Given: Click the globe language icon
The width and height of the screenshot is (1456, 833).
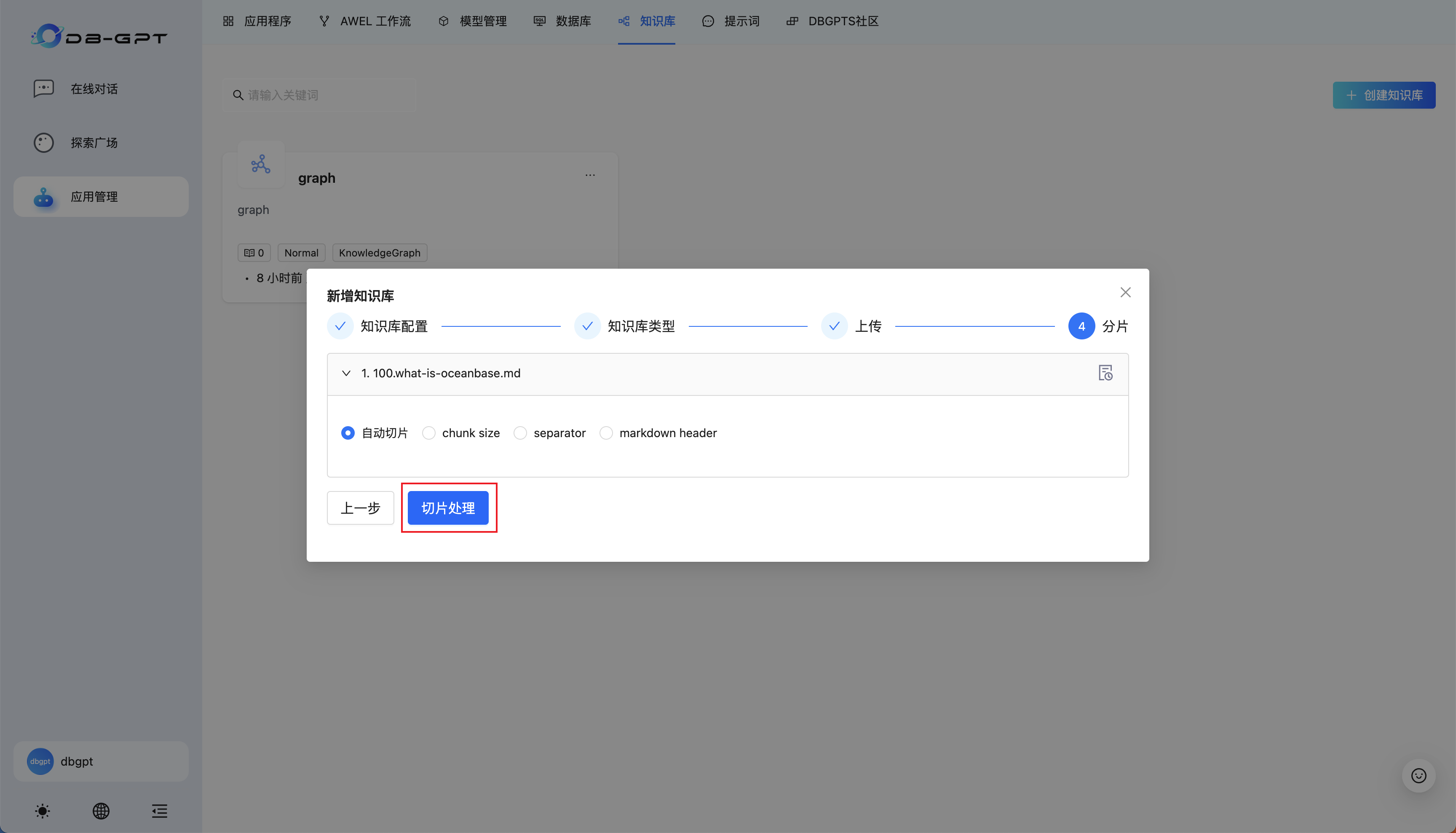Looking at the screenshot, I should (101, 811).
